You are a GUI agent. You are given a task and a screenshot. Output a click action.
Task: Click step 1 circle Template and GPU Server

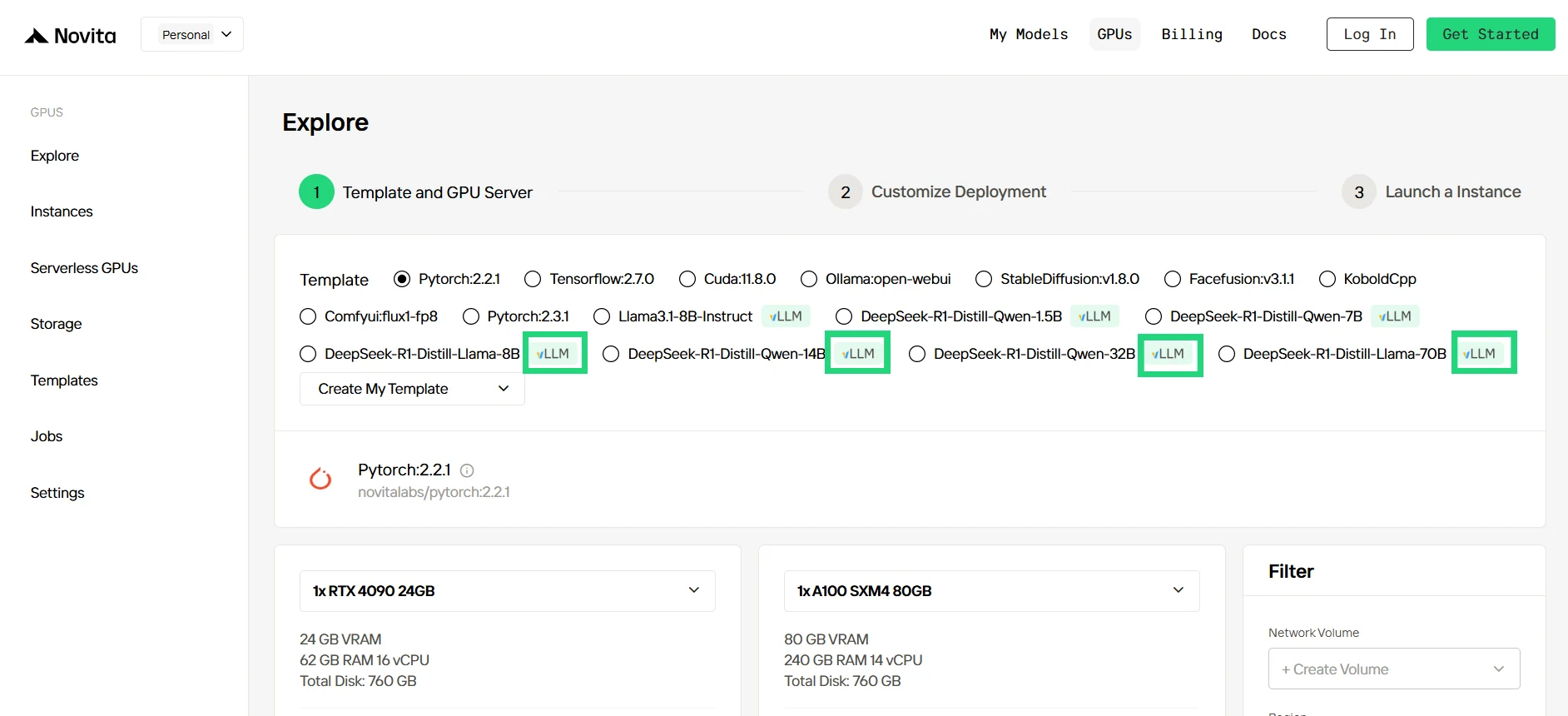[316, 191]
